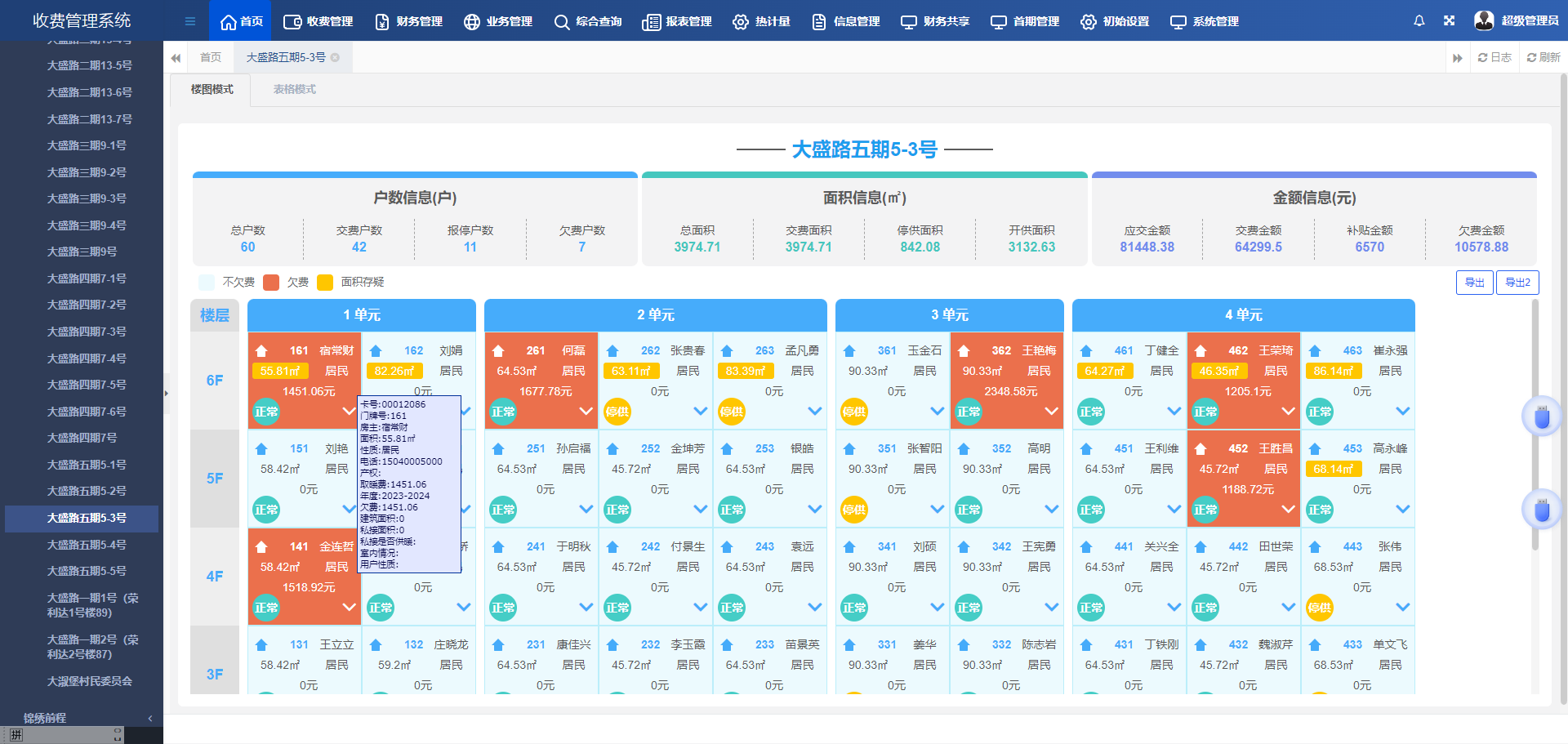Click the 超级管理员 avatar icon
The height and width of the screenshot is (744, 1568).
tap(1482, 20)
